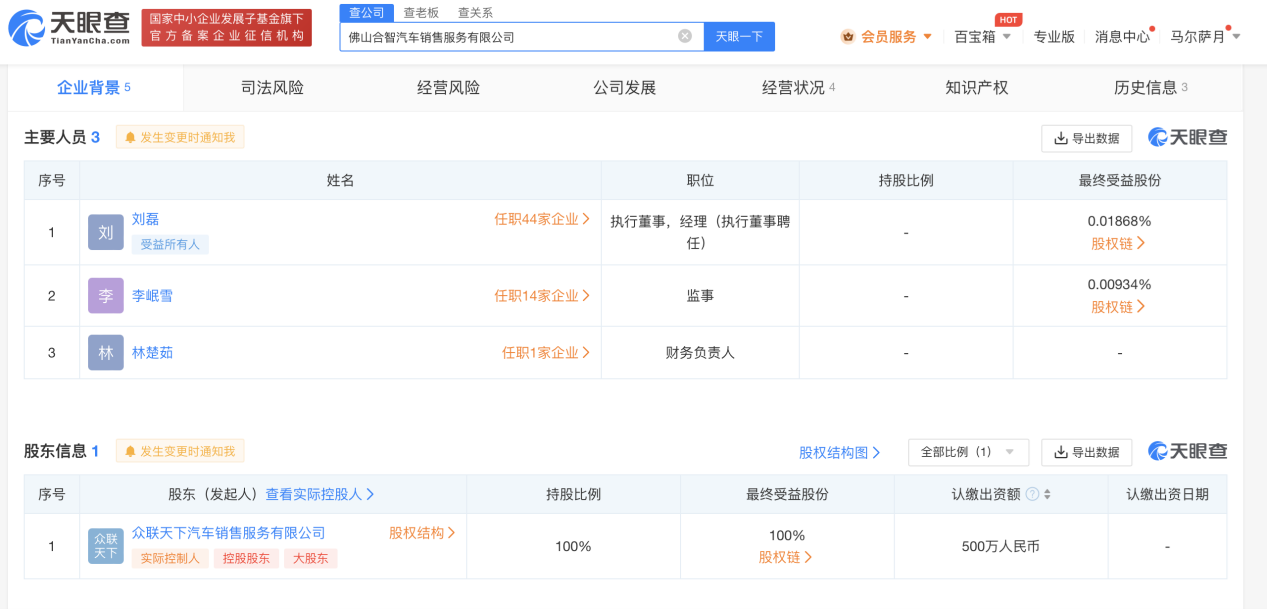Click 刘磊's avatar icon
This screenshot has width=1267, height=609.
(x=106, y=232)
